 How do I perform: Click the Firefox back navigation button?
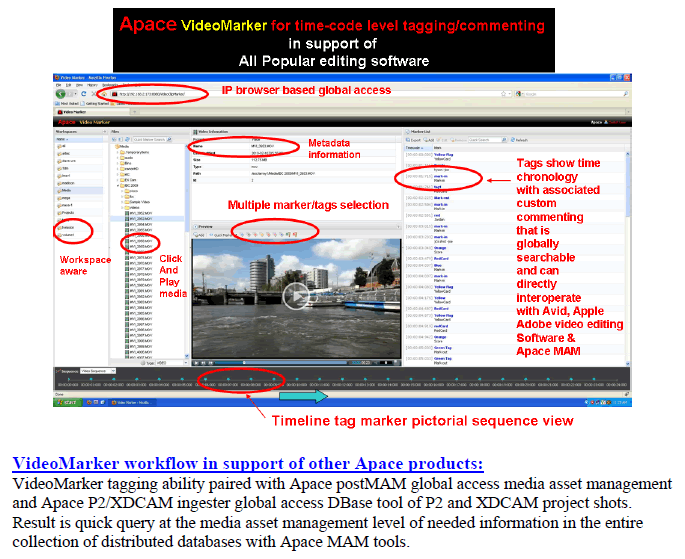point(60,94)
